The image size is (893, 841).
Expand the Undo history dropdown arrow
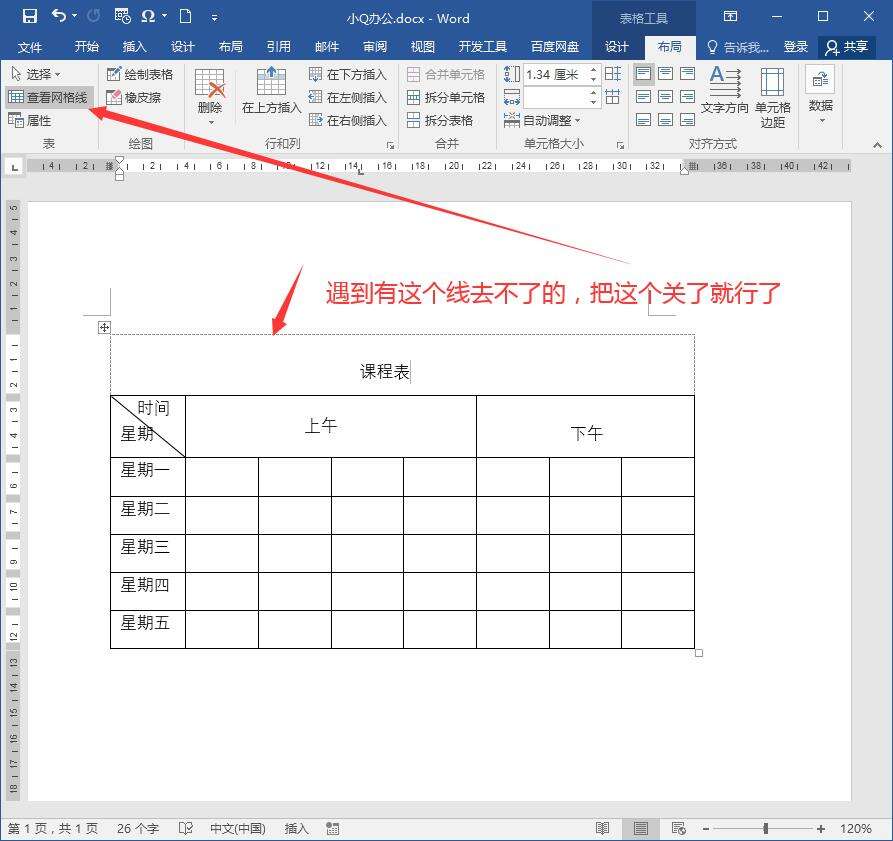point(75,16)
